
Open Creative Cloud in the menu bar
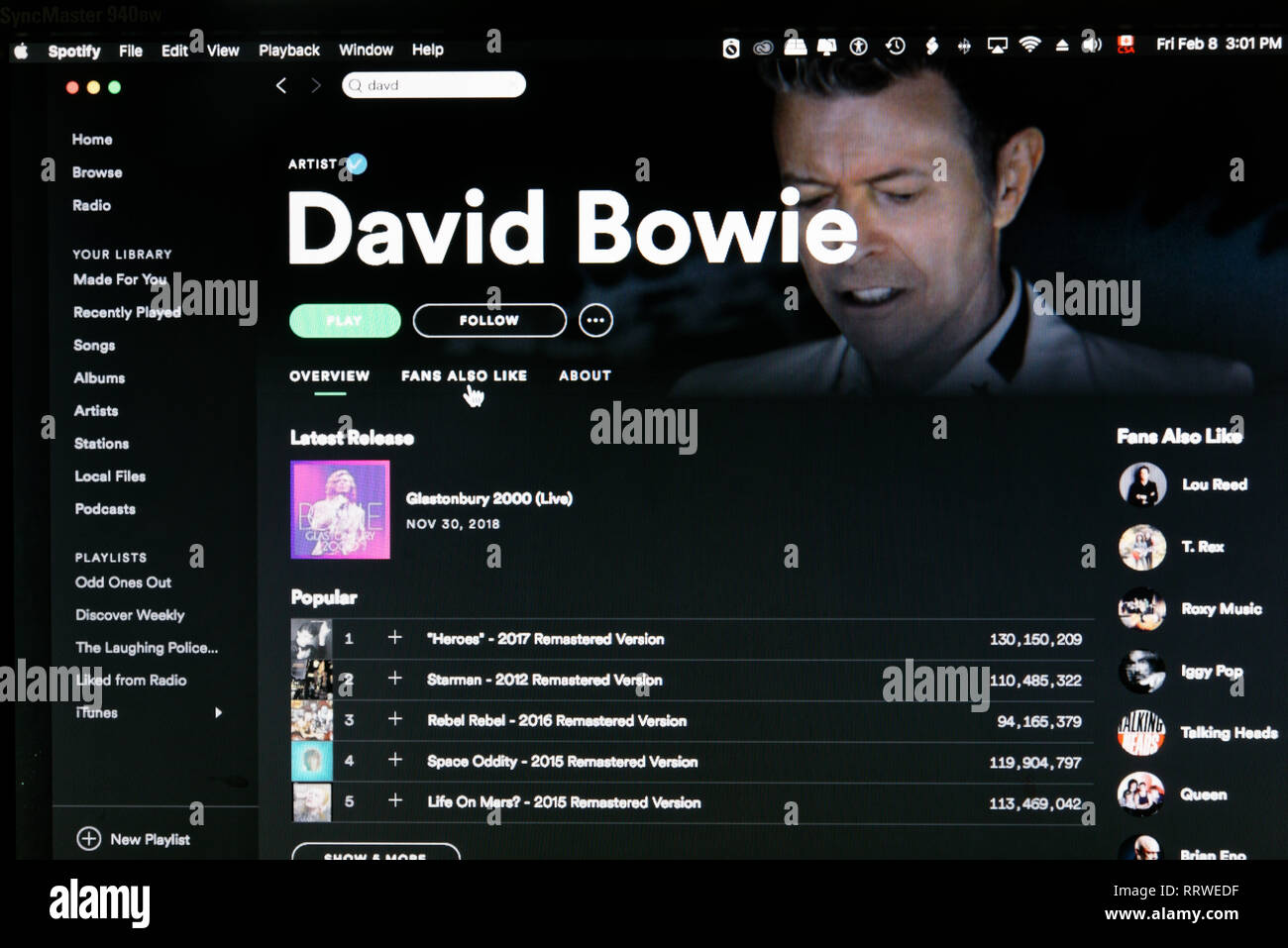pos(763,47)
